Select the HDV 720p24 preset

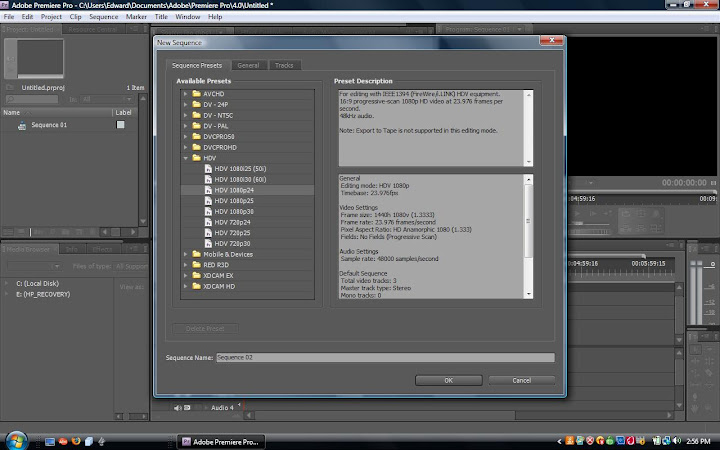232,222
